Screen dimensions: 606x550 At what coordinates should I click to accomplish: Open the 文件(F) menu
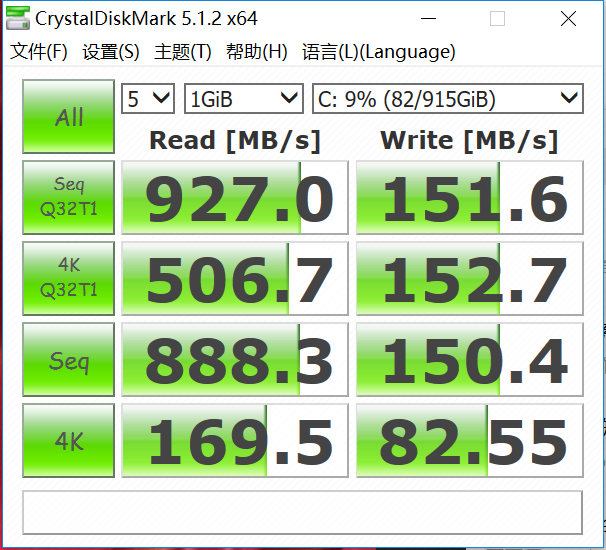pos(38,52)
